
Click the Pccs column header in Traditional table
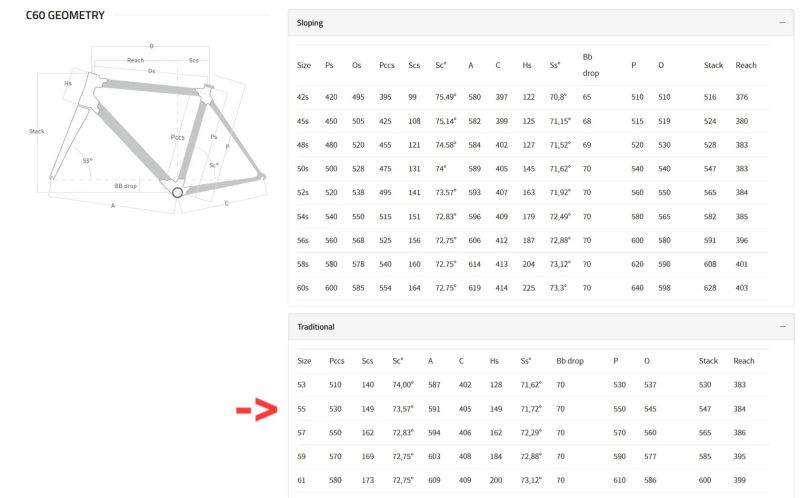337,361
